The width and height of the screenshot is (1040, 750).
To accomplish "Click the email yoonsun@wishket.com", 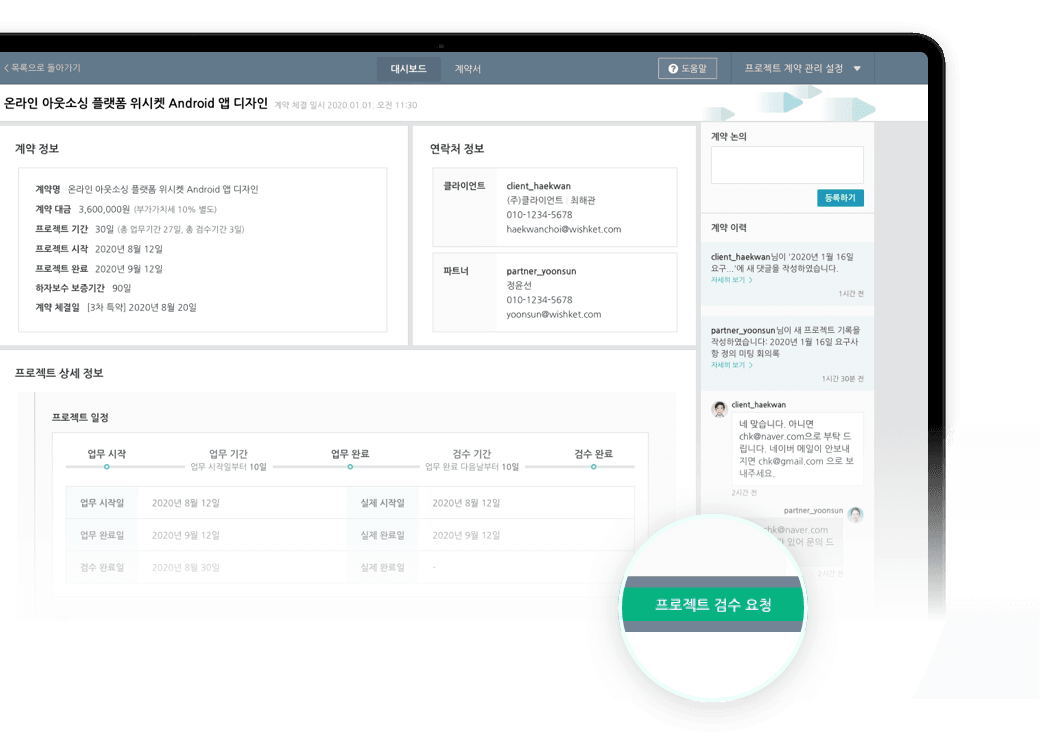I will pyautogui.click(x=553, y=314).
